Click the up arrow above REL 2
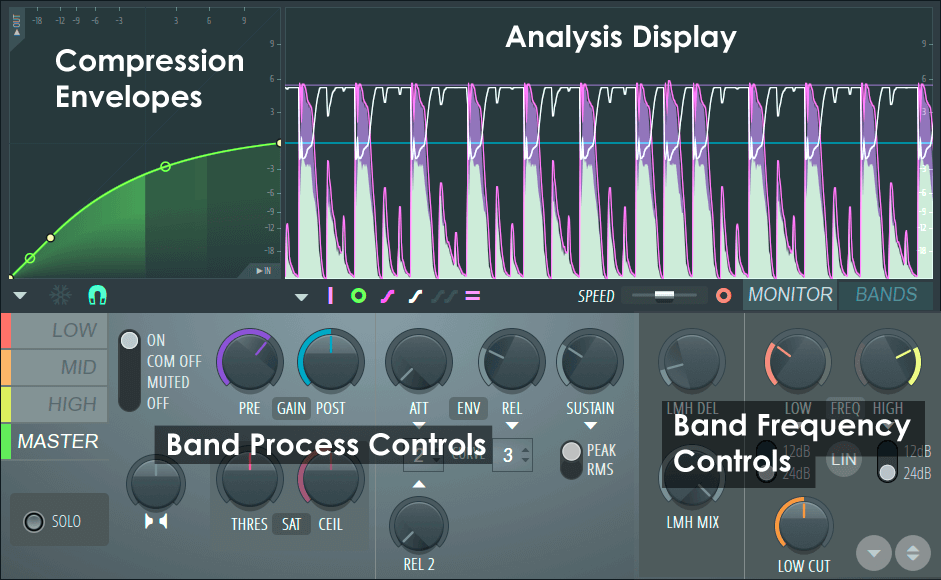This screenshot has width=941, height=580. [x=419, y=484]
